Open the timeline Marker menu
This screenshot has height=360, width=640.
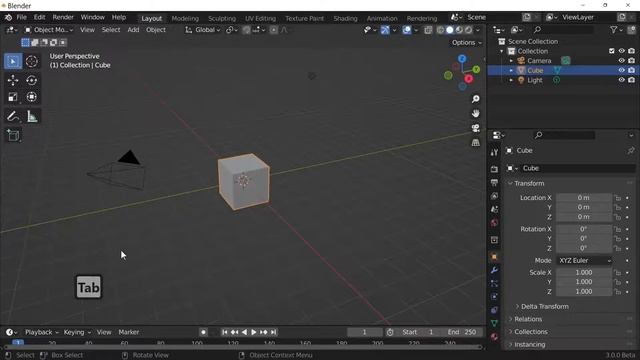(x=129, y=332)
